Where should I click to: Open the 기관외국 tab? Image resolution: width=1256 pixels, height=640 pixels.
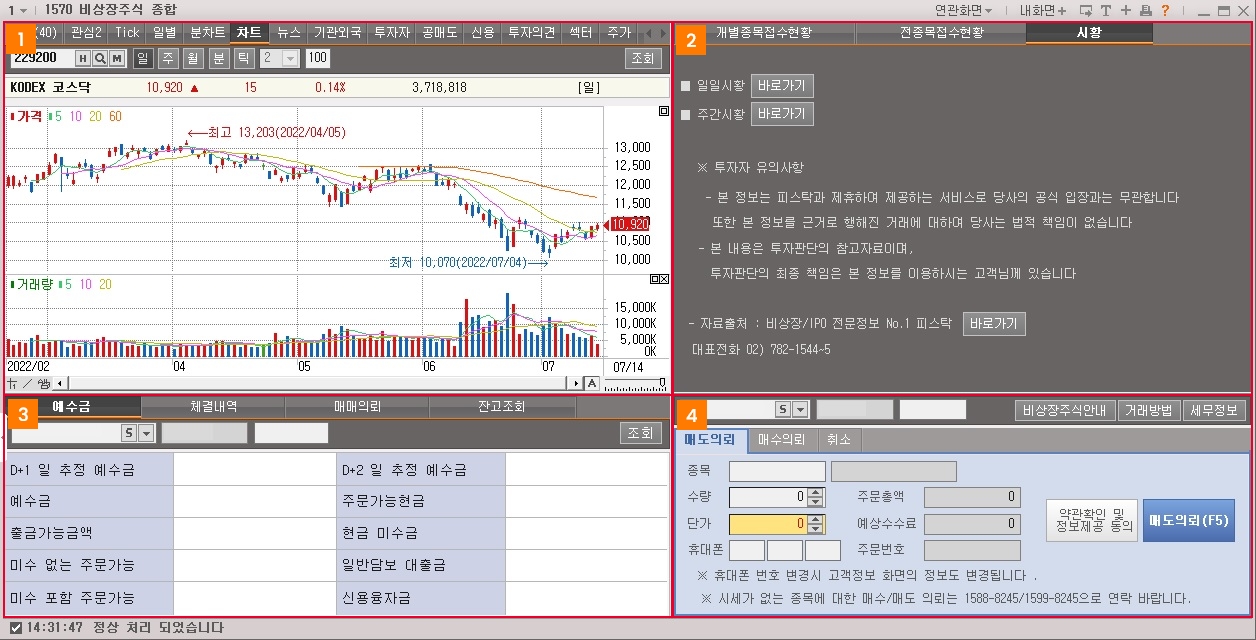pos(337,32)
